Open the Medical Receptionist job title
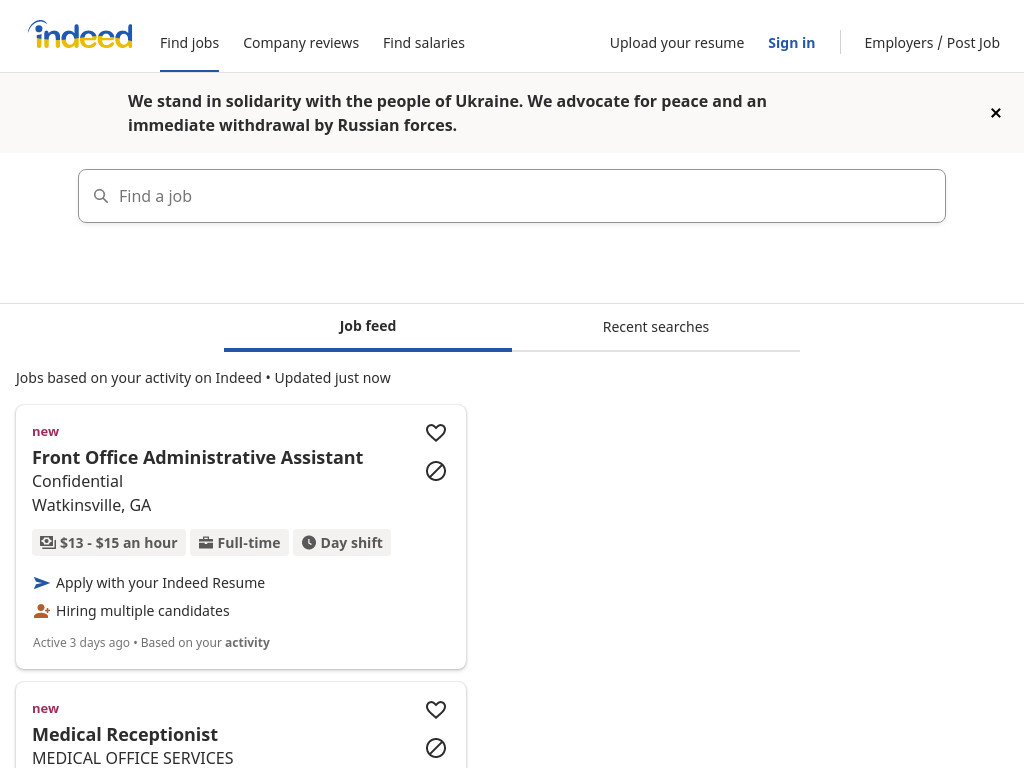This screenshot has width=1024, height=768. pyautogui.click(x=125, y=735)
